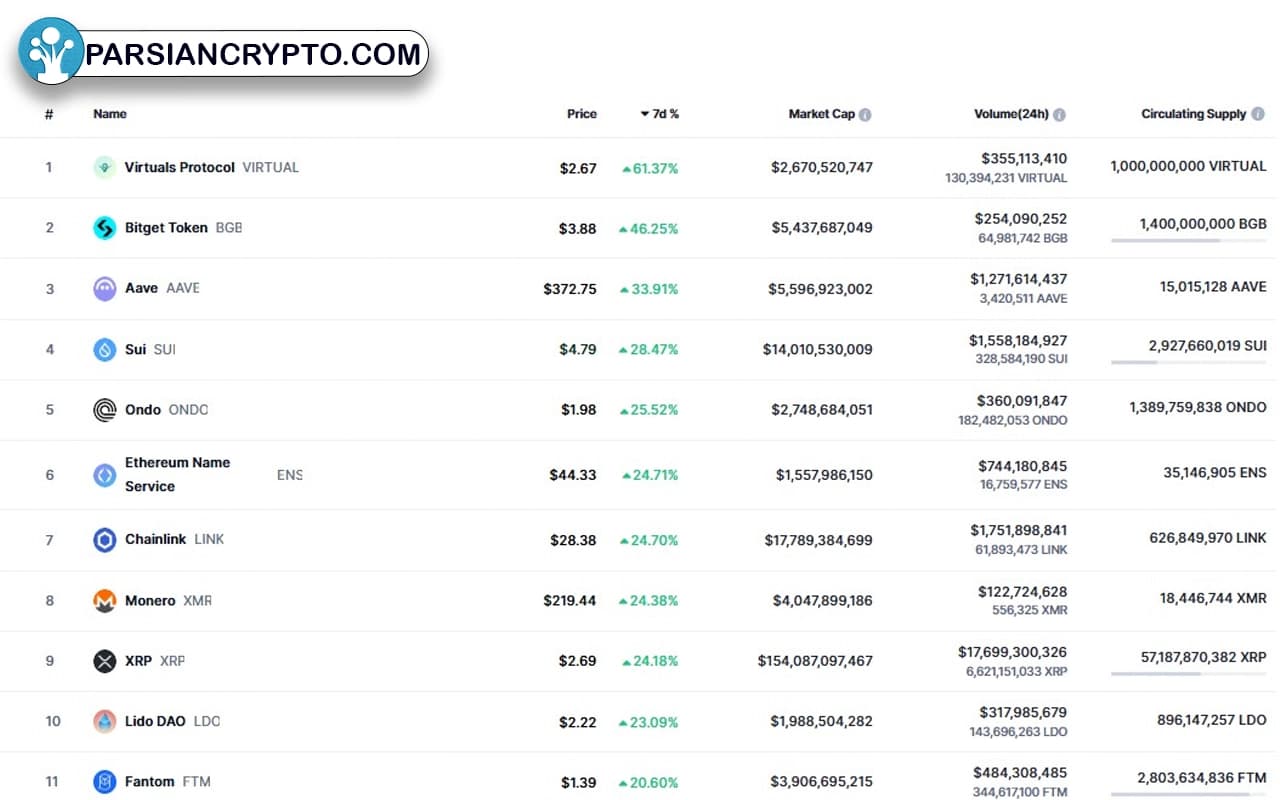This screenshot has height=800, width=1280.
Task: Open the Ethereum Name Service coin link
Action: click(x=178, y=475)
